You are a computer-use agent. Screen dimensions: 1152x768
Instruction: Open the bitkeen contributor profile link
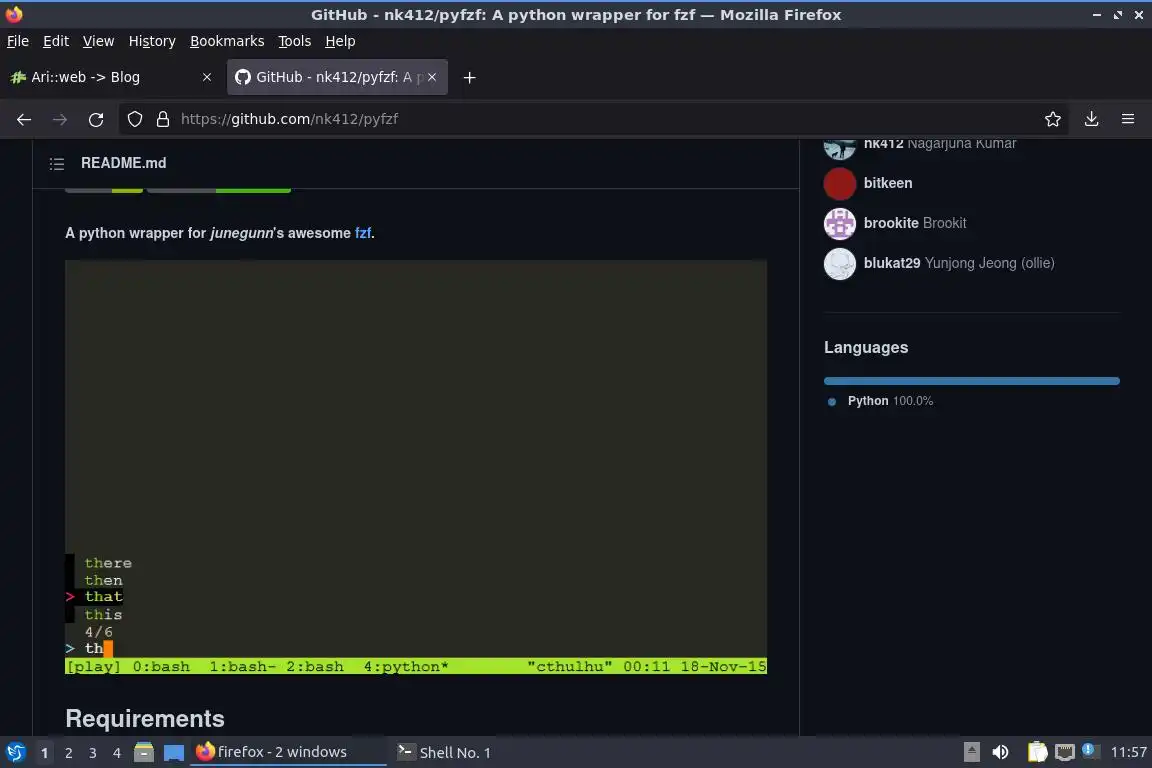tap(888, 184)
